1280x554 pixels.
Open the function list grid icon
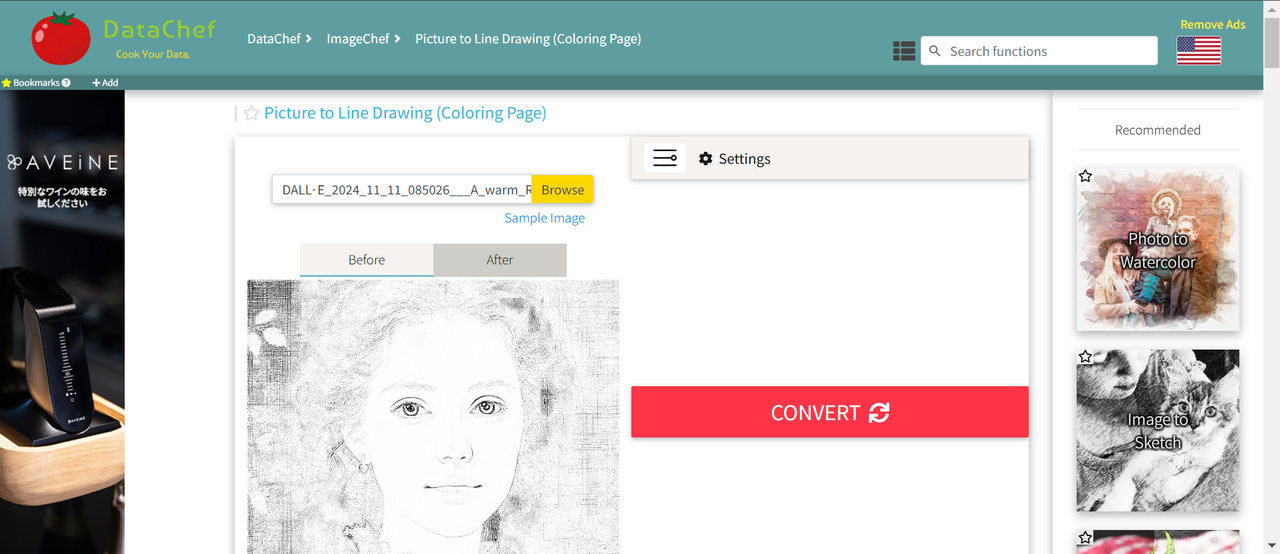click(904, 51)
